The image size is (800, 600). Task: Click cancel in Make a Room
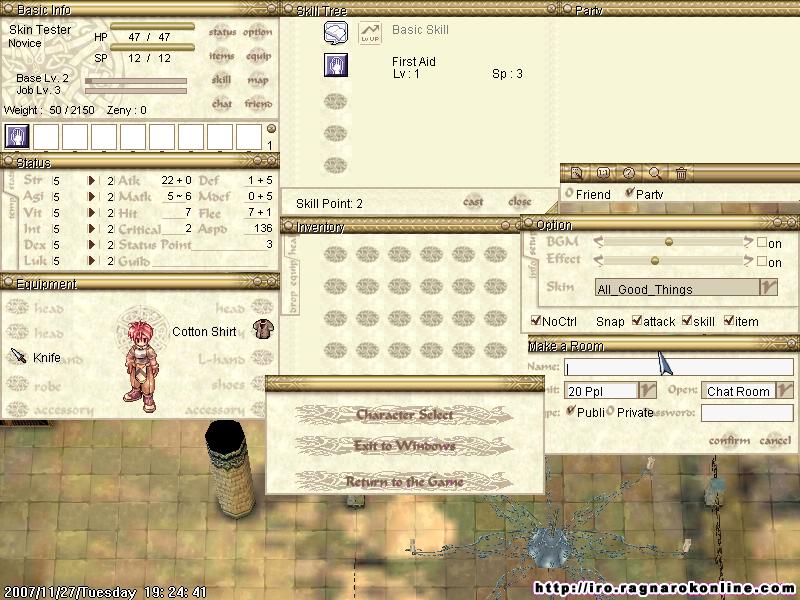point(775,440)
